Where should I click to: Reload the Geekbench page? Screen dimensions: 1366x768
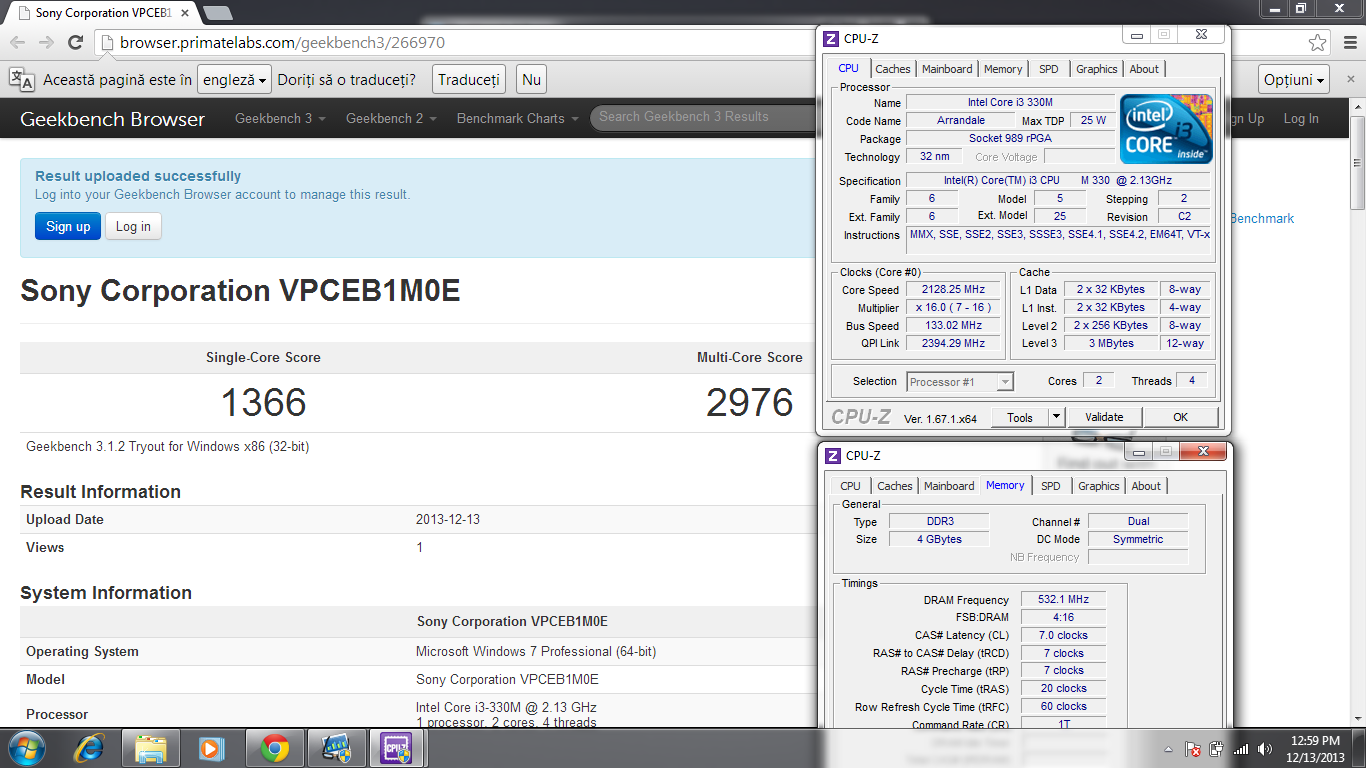[x=75, y=43]
